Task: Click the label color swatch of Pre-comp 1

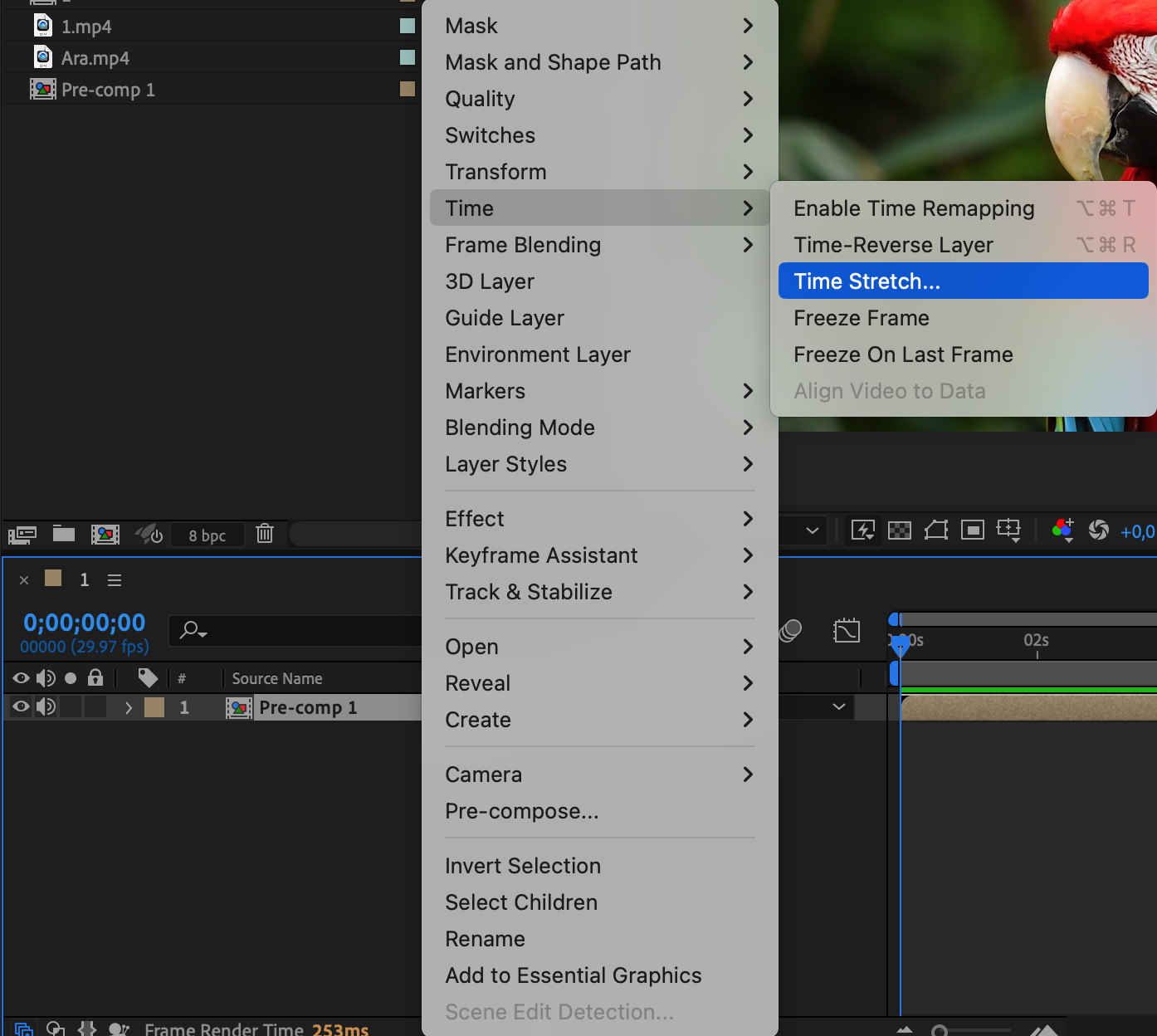Action: click(x=154, y=707)
